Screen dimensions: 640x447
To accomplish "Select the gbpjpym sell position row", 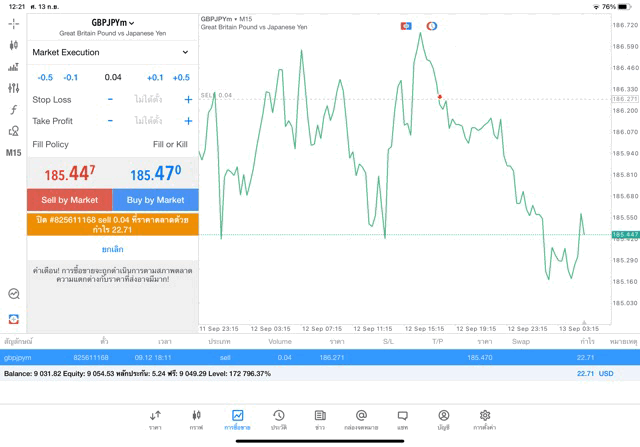I will (x=320, y=357).
